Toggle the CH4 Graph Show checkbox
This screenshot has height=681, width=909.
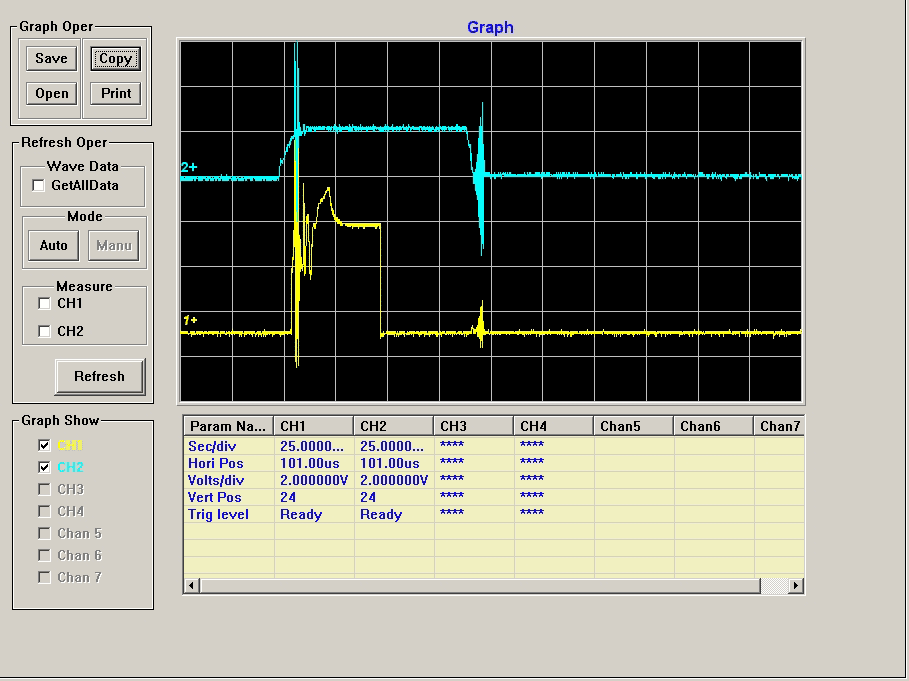[44, 511]
